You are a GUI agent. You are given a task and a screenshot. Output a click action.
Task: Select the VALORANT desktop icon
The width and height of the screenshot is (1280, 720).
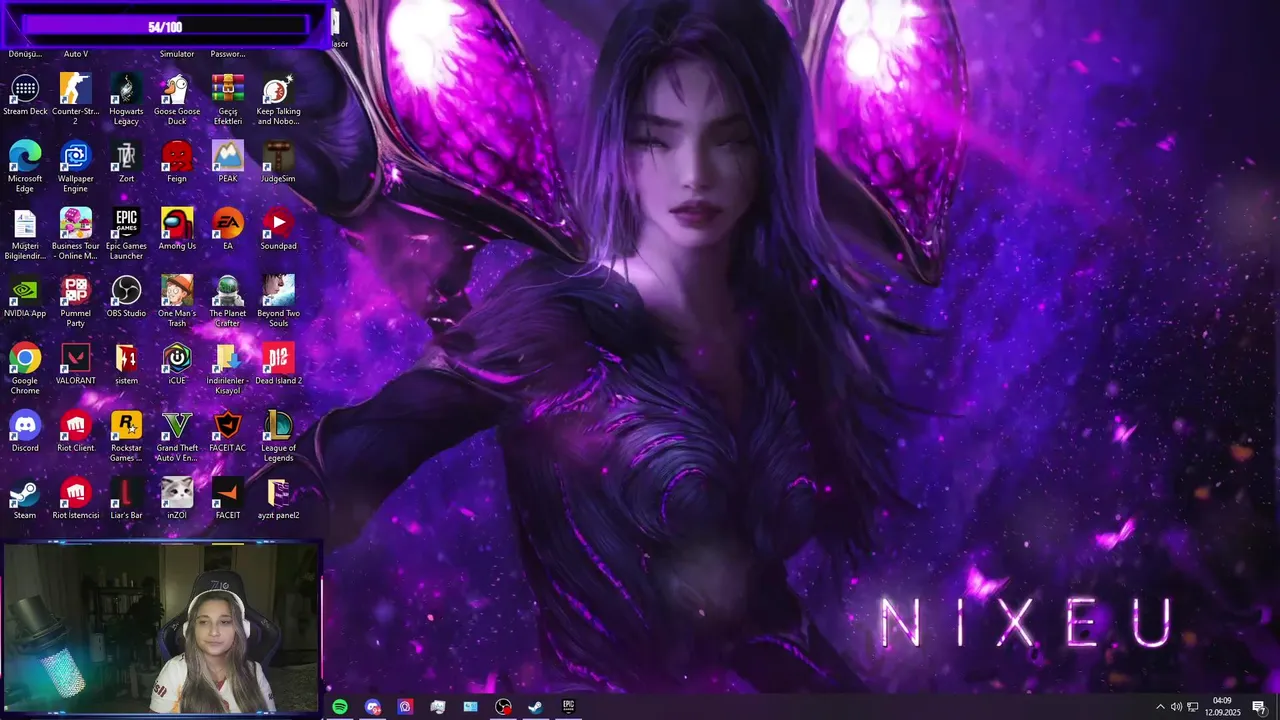click(75, 363)
